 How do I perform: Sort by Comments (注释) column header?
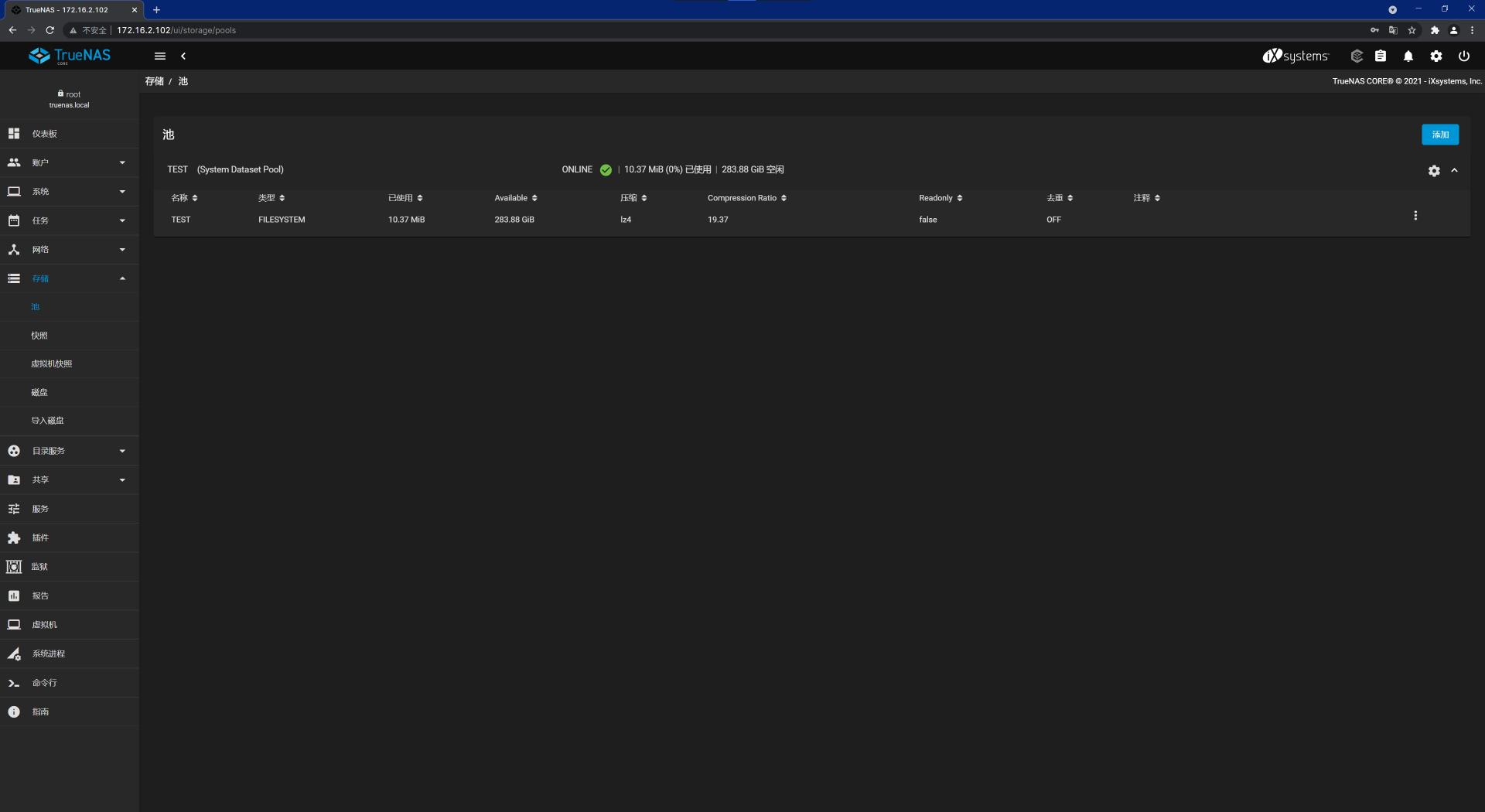1147,198
